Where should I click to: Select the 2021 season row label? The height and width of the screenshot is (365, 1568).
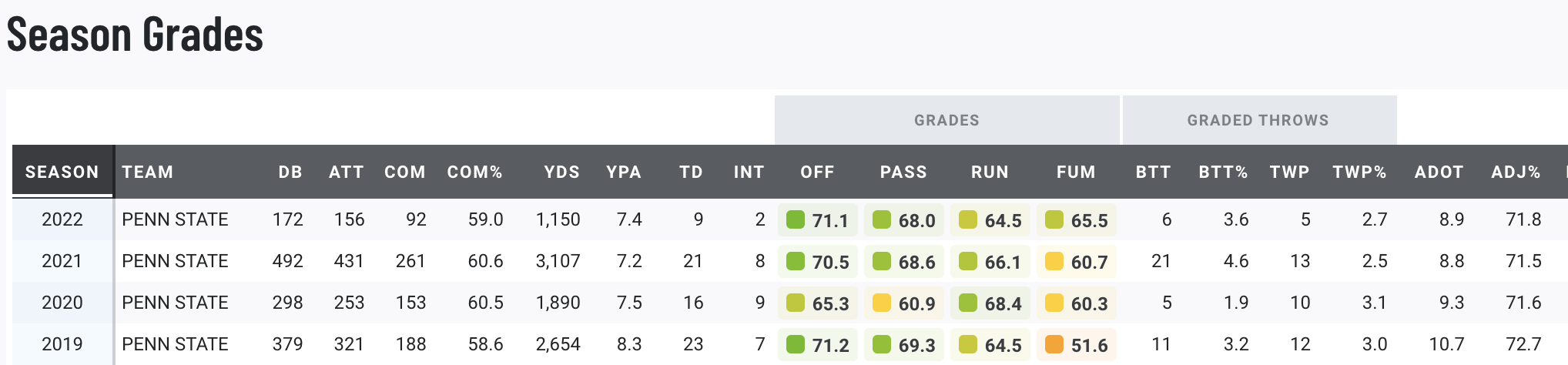(x=62, y=261)
